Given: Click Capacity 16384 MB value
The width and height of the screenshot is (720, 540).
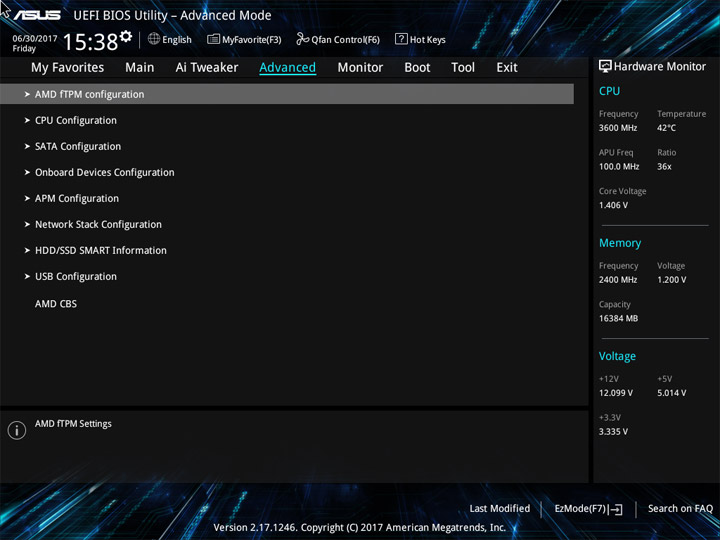Looking at the screenshot, I should [618, 318].
